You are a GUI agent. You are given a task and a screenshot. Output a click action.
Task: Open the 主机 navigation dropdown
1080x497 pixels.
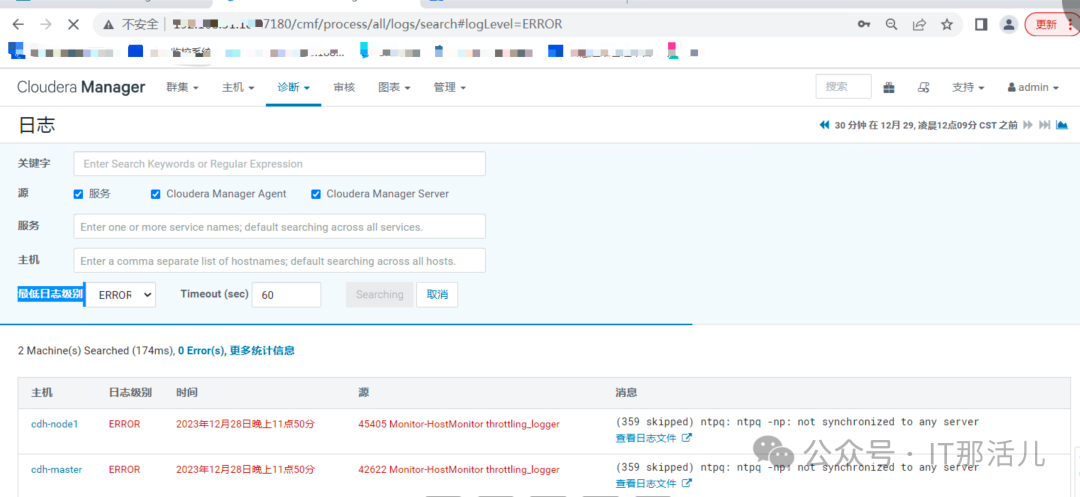point(238,87)
